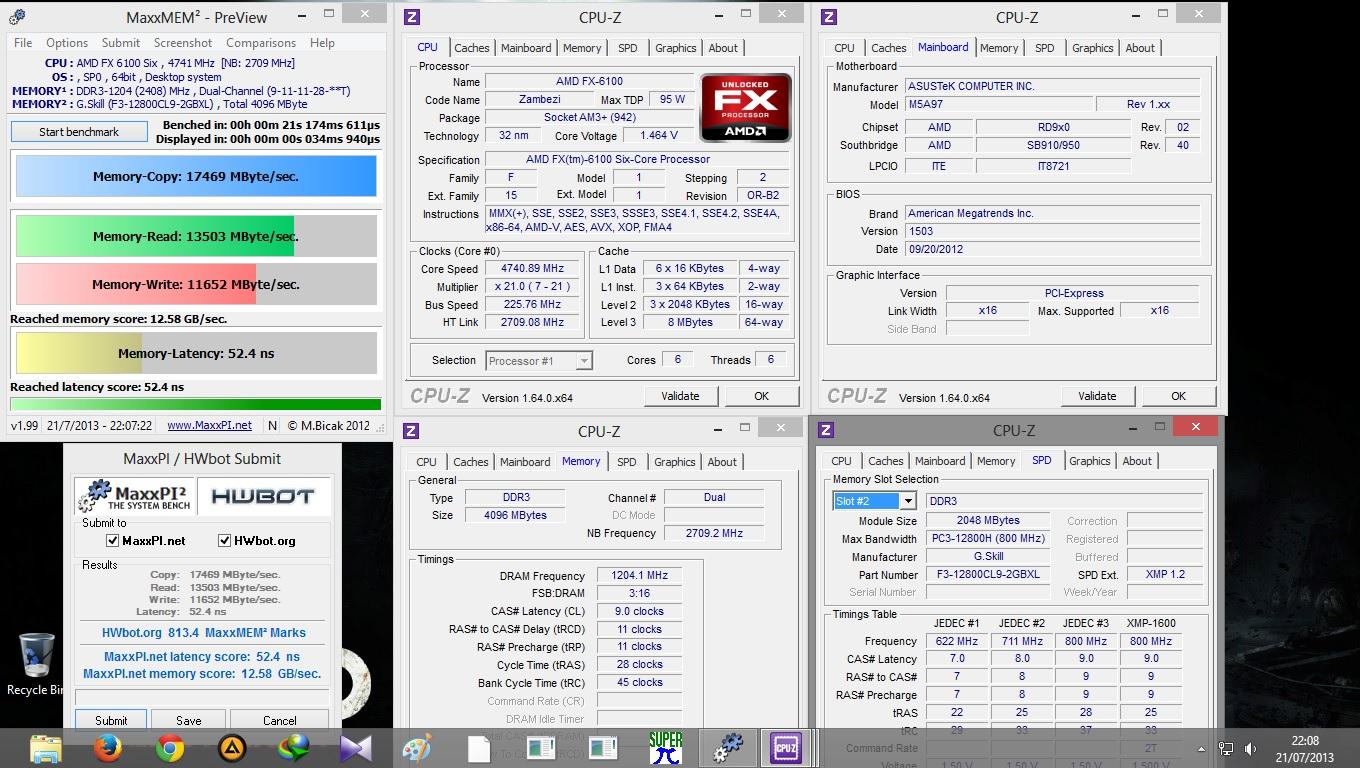Open the File menu in MaxxMEM
The width and height of the screenshot is (1360, 768).
[23, 43]
